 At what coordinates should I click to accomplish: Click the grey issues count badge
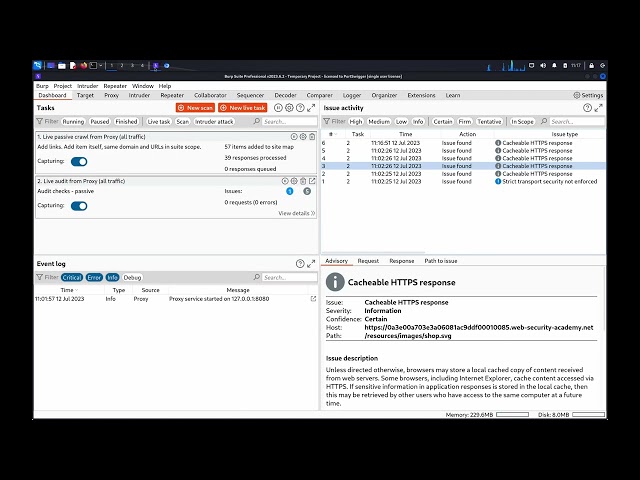(x=307, y=191)
